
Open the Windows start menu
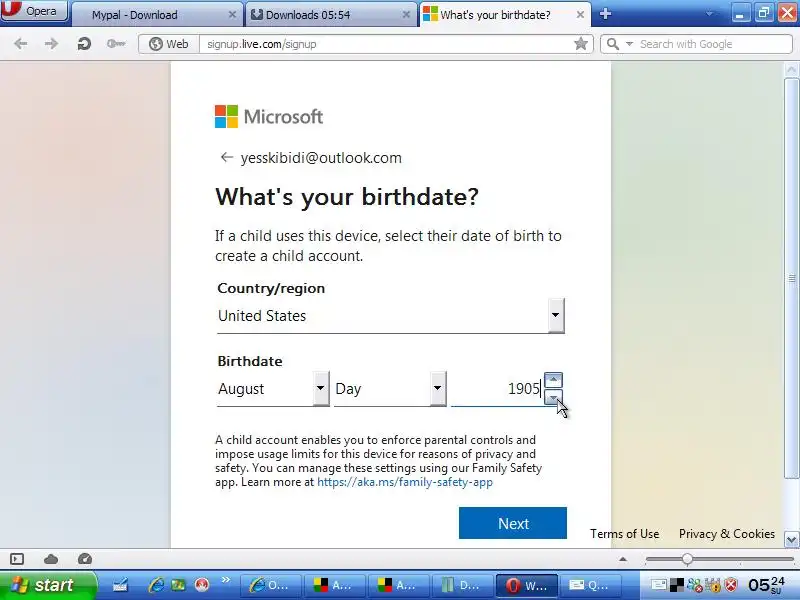[x=48, y=585]
